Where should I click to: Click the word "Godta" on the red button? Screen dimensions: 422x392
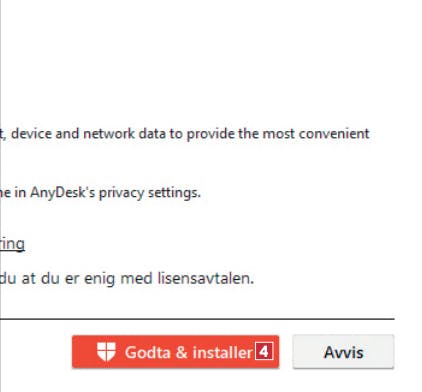coord(147,352)
